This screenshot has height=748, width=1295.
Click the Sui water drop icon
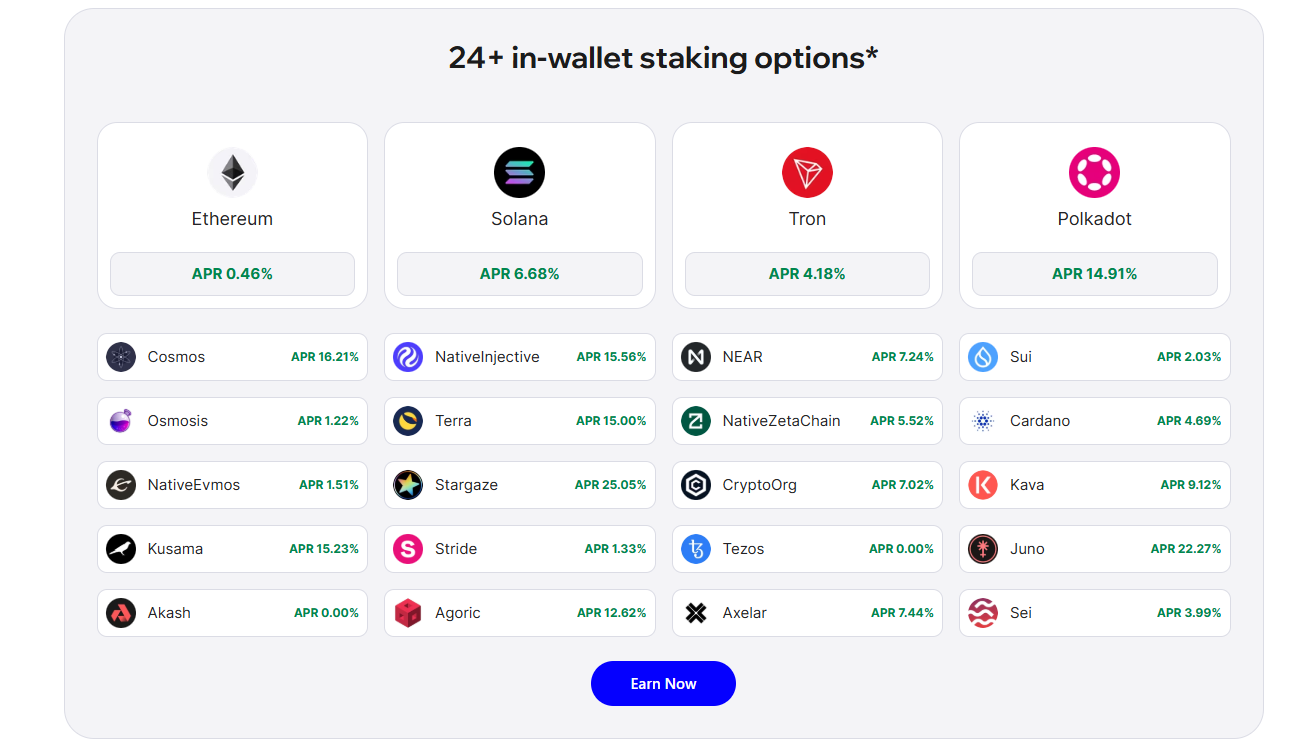tap(983, 357)
